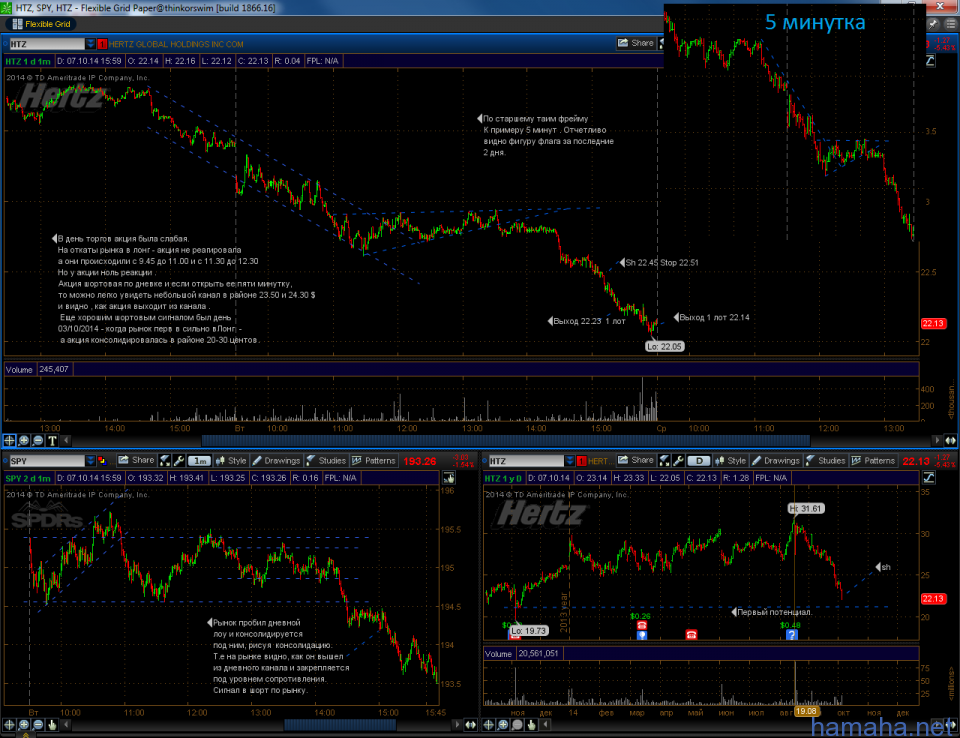This screenshot has width=960, height=738.
Task: Click expand time axis icon at top chart bottom-right
Action: click(950, 440)
